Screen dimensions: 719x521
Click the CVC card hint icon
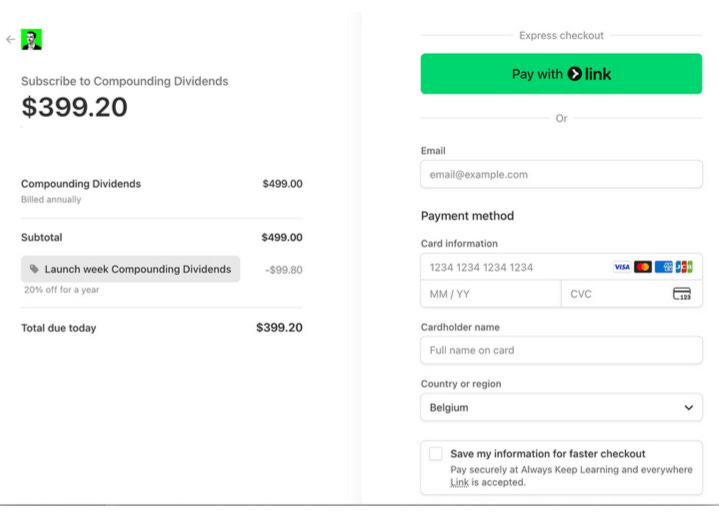click(681, 294)
